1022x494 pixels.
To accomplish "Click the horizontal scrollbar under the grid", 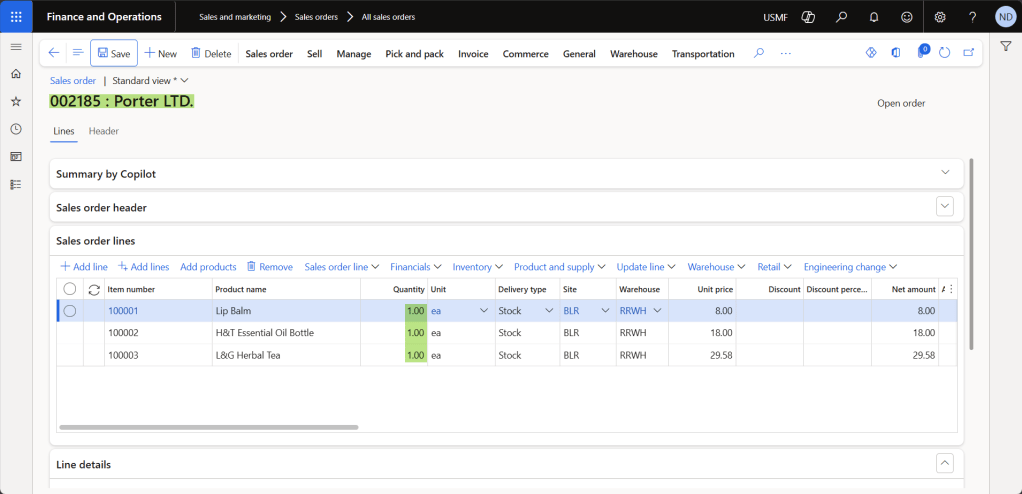I will 208,427.
